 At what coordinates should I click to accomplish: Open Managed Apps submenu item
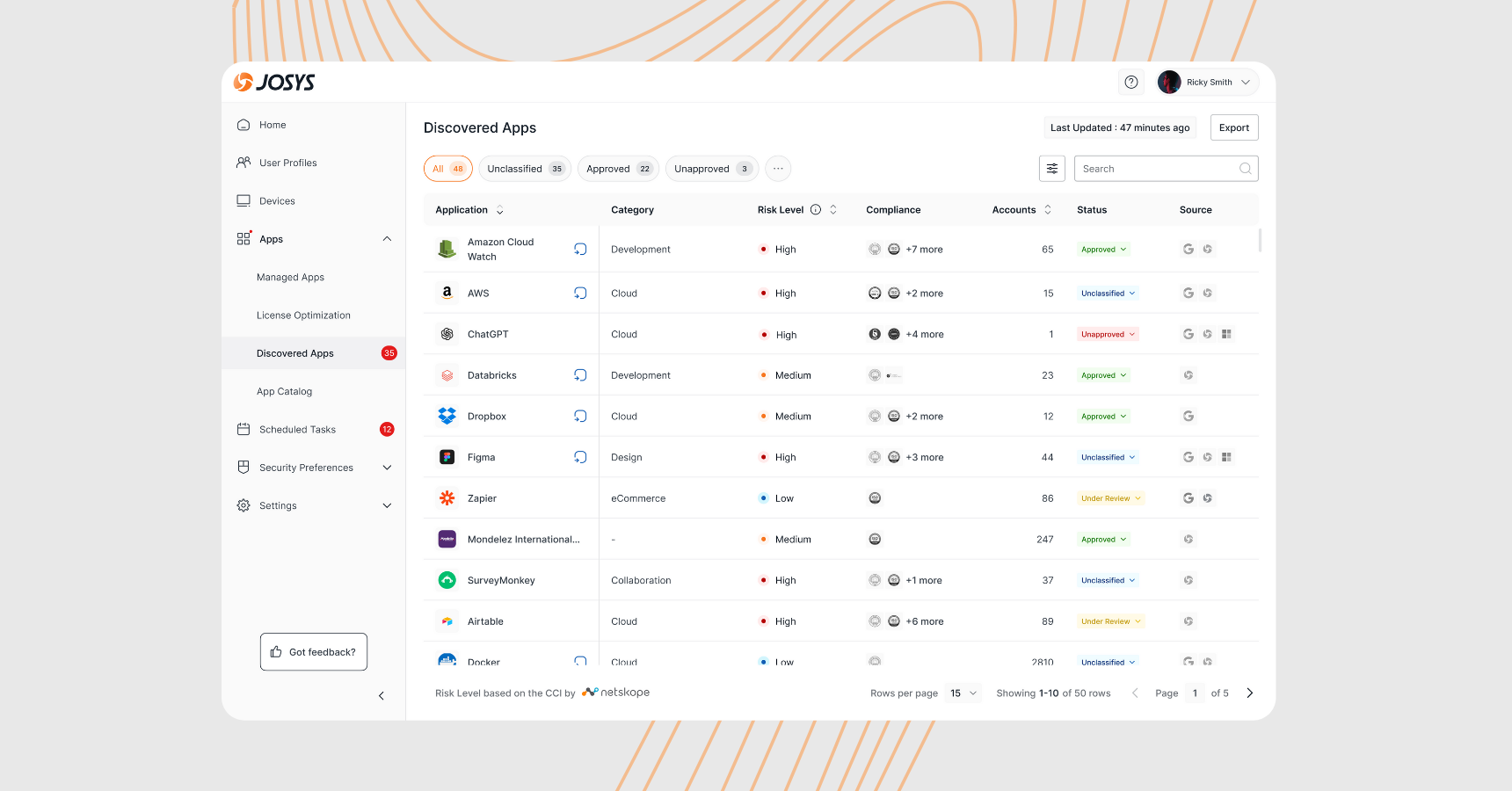(x=290, y=277)
